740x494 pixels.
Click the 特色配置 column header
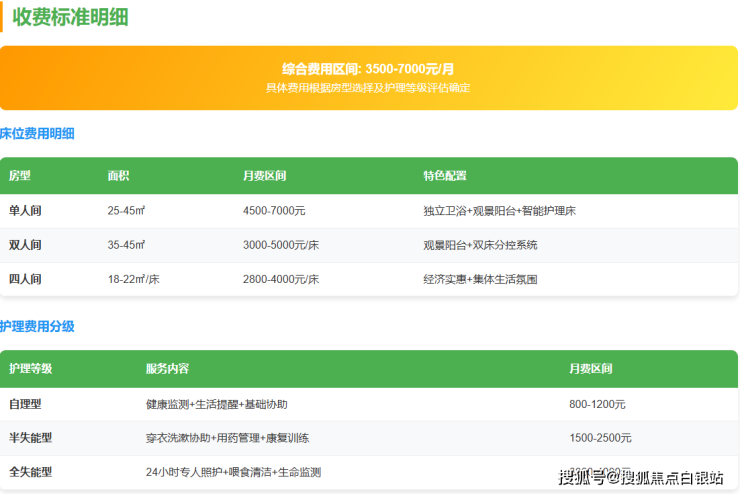(445, 176)
